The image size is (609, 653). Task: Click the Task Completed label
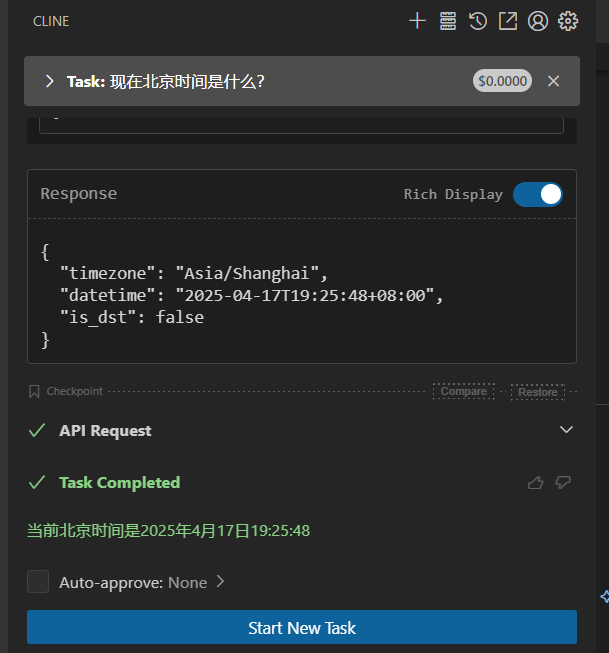click(x=120, y=483)
